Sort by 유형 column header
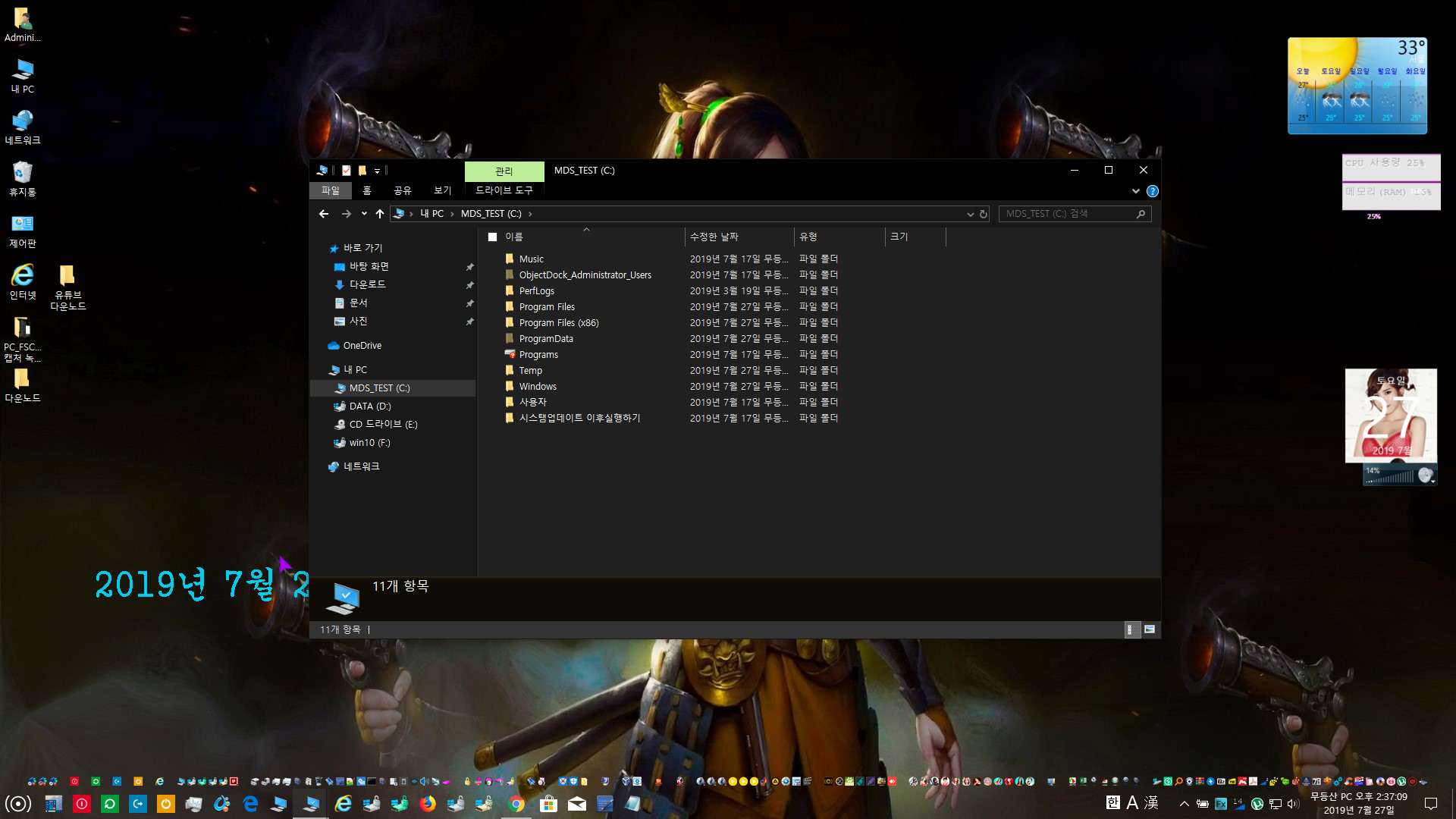1456x819 pixels. [839, 237]
